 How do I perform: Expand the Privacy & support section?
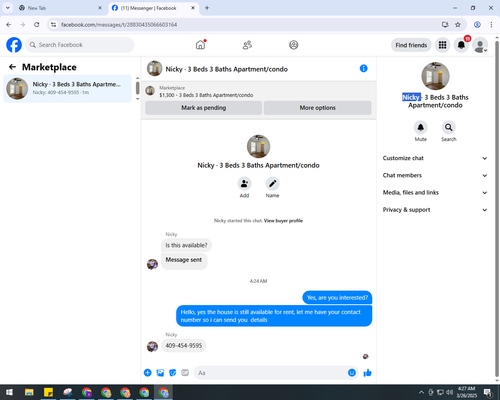435,210
